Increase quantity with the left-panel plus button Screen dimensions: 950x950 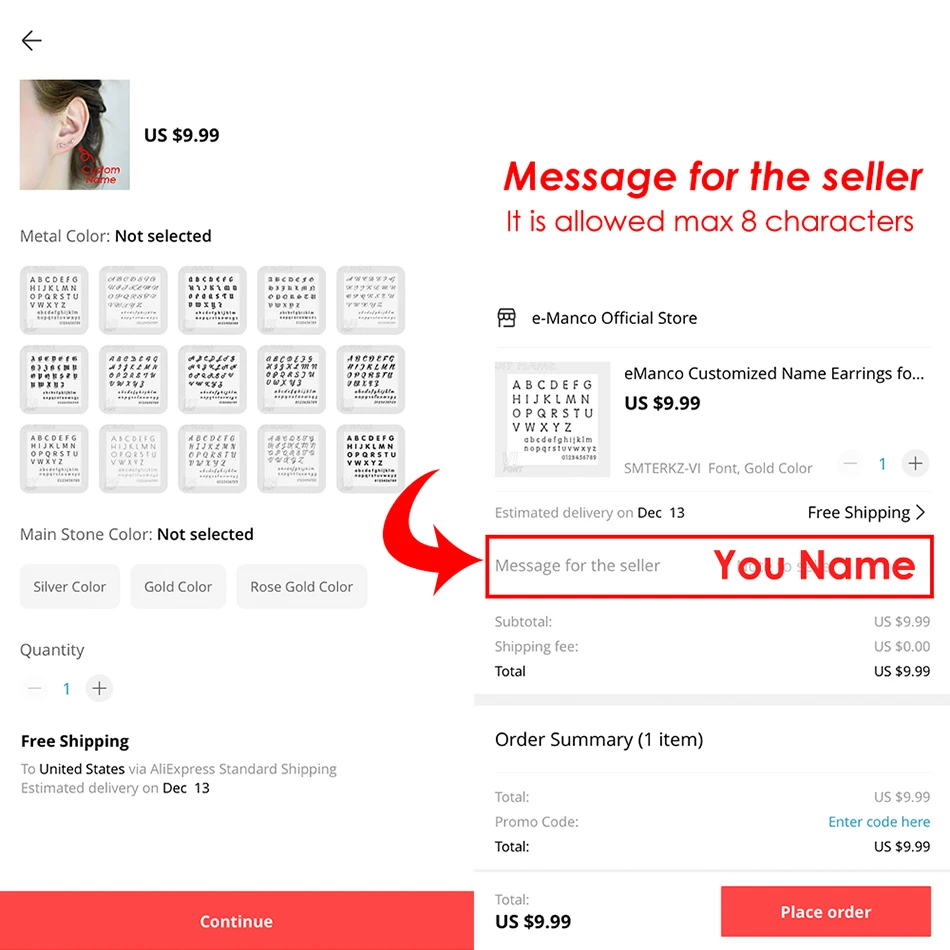[x=99, y=688]
